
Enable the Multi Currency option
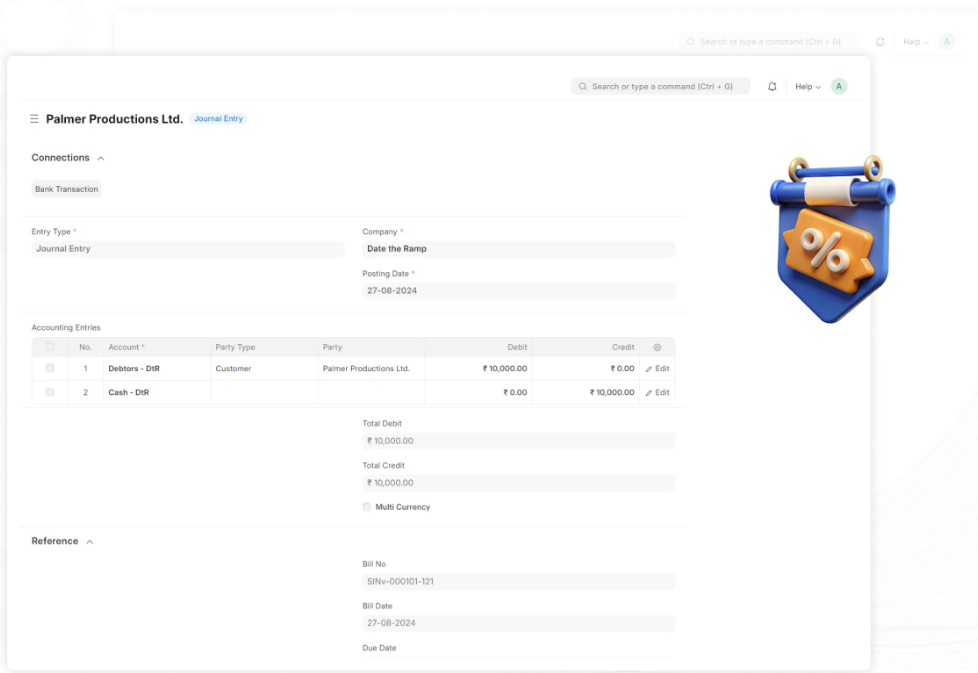pos(367,507)
